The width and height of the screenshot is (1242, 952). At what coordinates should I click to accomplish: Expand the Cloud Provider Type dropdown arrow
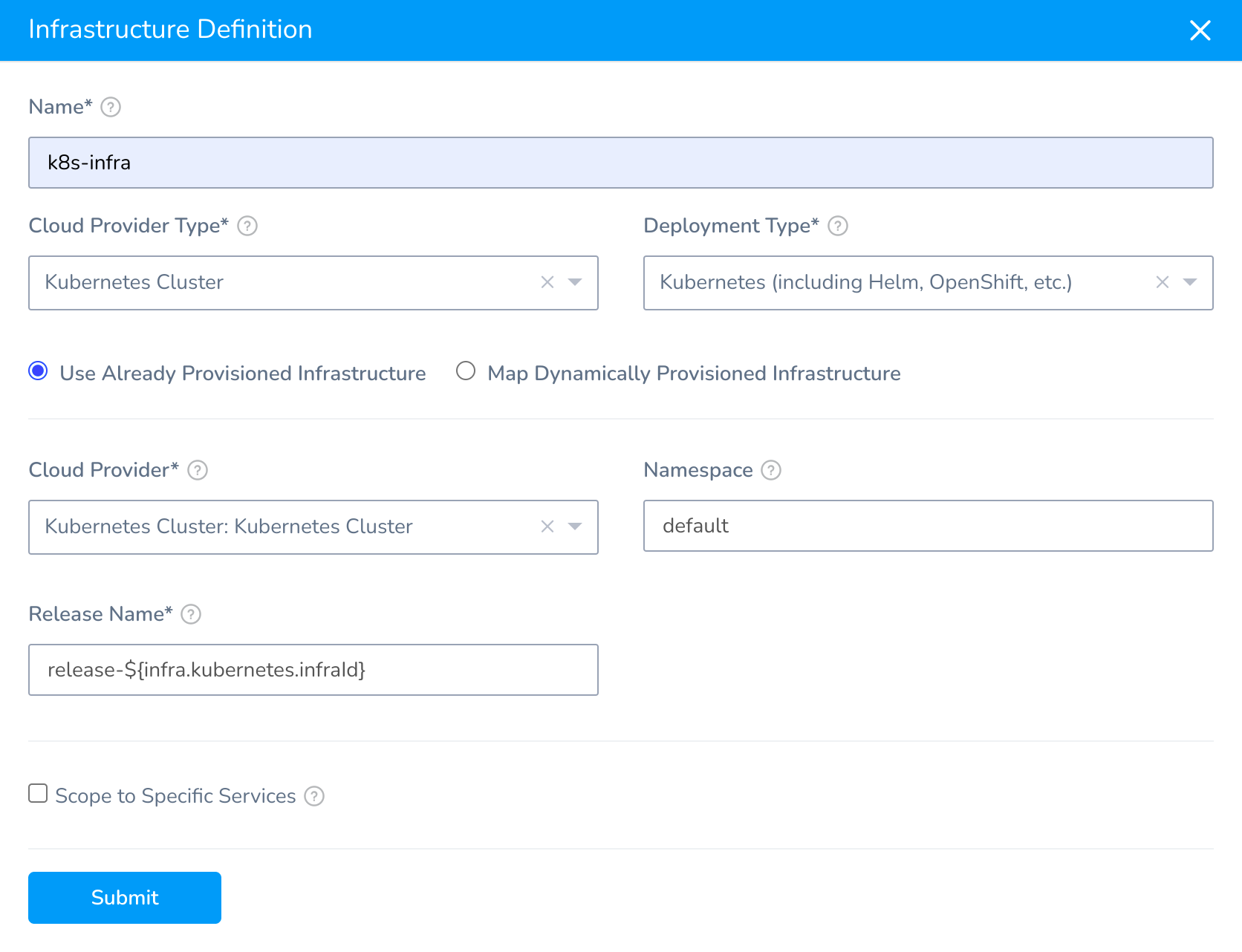(x=575, y=282)
